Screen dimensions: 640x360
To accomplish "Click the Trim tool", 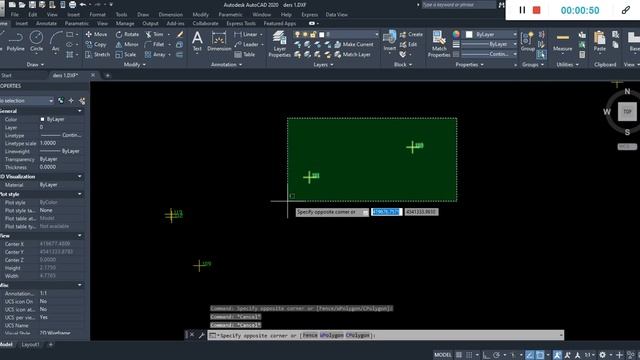I will (154, 34).
